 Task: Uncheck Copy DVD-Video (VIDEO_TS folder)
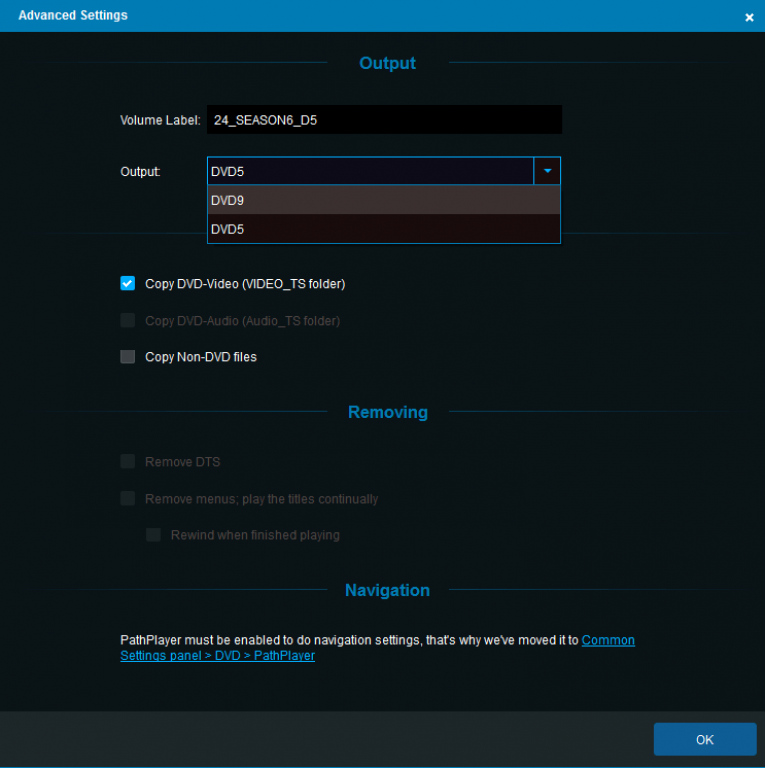[x=128, y=283]
